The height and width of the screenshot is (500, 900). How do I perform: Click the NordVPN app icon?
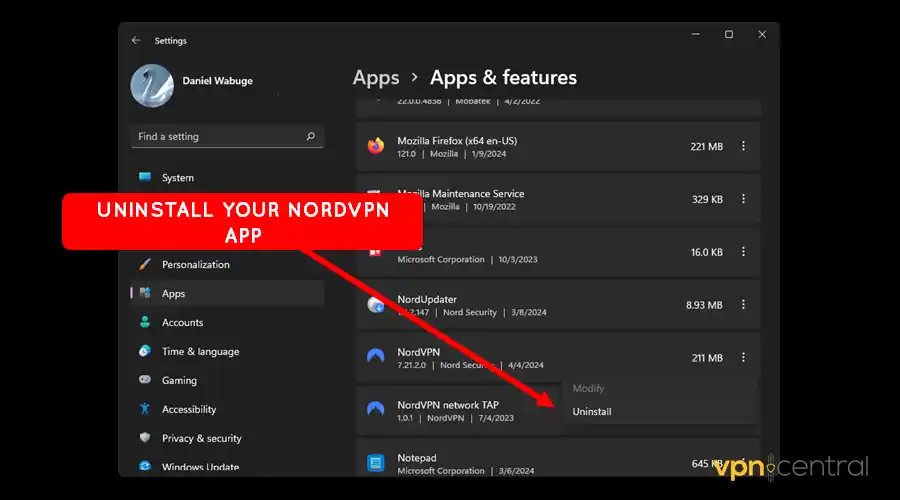pyautogui.click(x=375, y=356)
